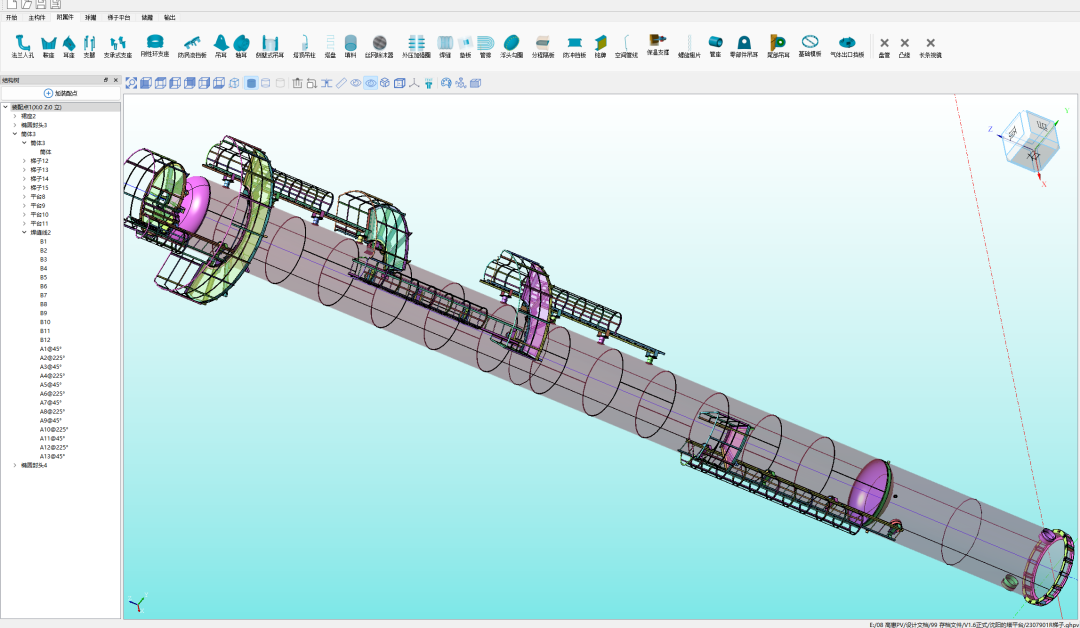Viewport: 1080px width, 628px height.
Task: Select the 零部件吊耳 component lug tool
Action: 744,47
